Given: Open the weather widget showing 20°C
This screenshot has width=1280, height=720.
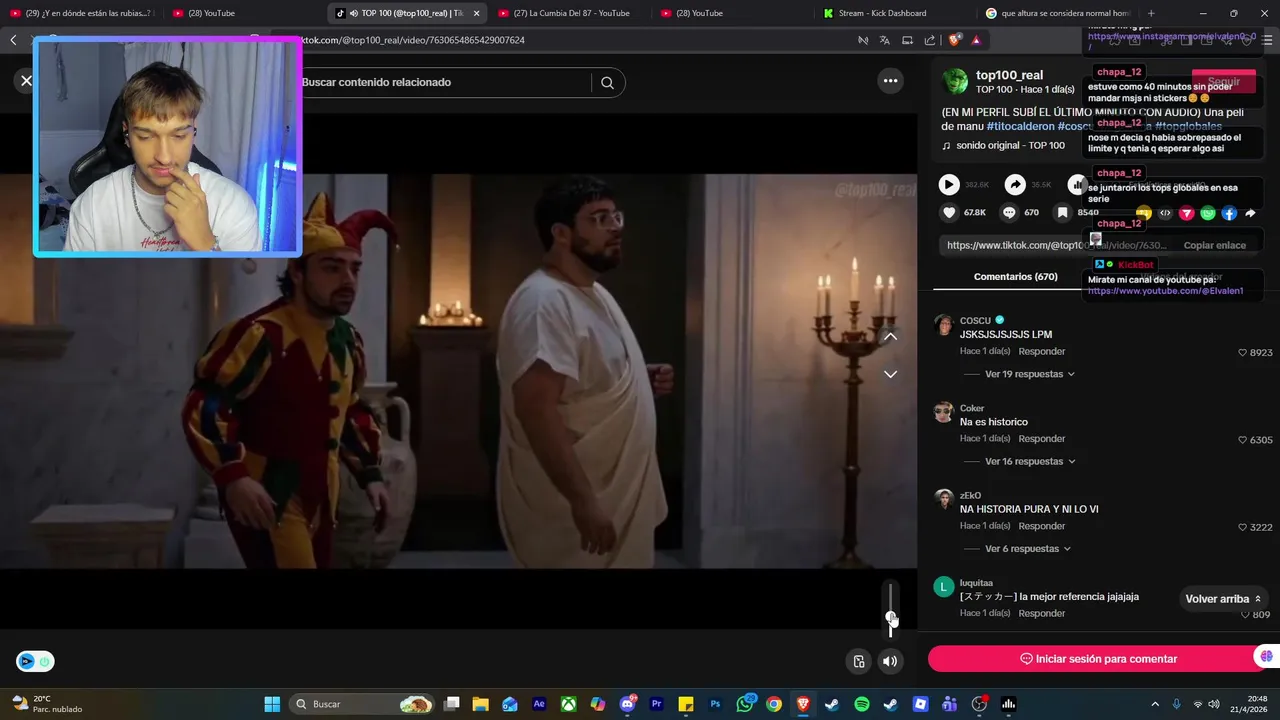Looking at the screenshot, I should (x=45, y=704).
